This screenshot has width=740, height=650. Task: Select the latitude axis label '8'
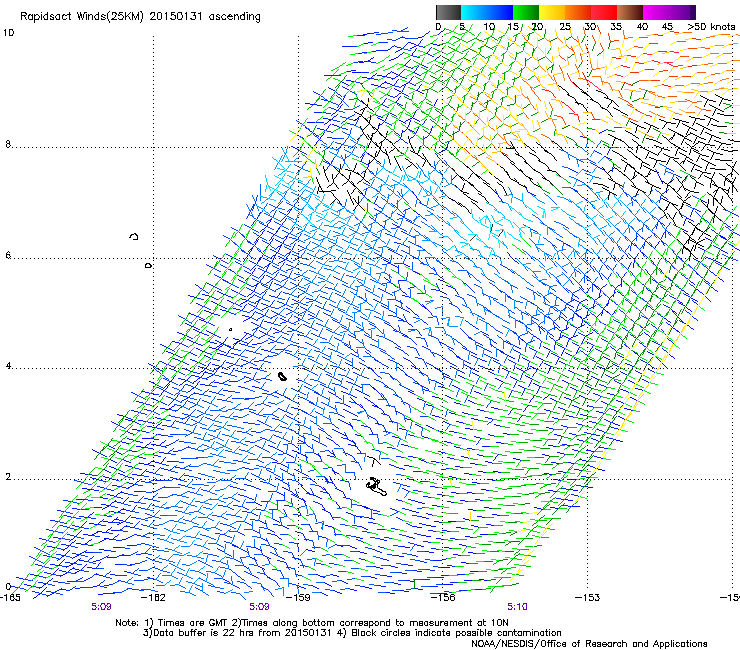(8, 144)
